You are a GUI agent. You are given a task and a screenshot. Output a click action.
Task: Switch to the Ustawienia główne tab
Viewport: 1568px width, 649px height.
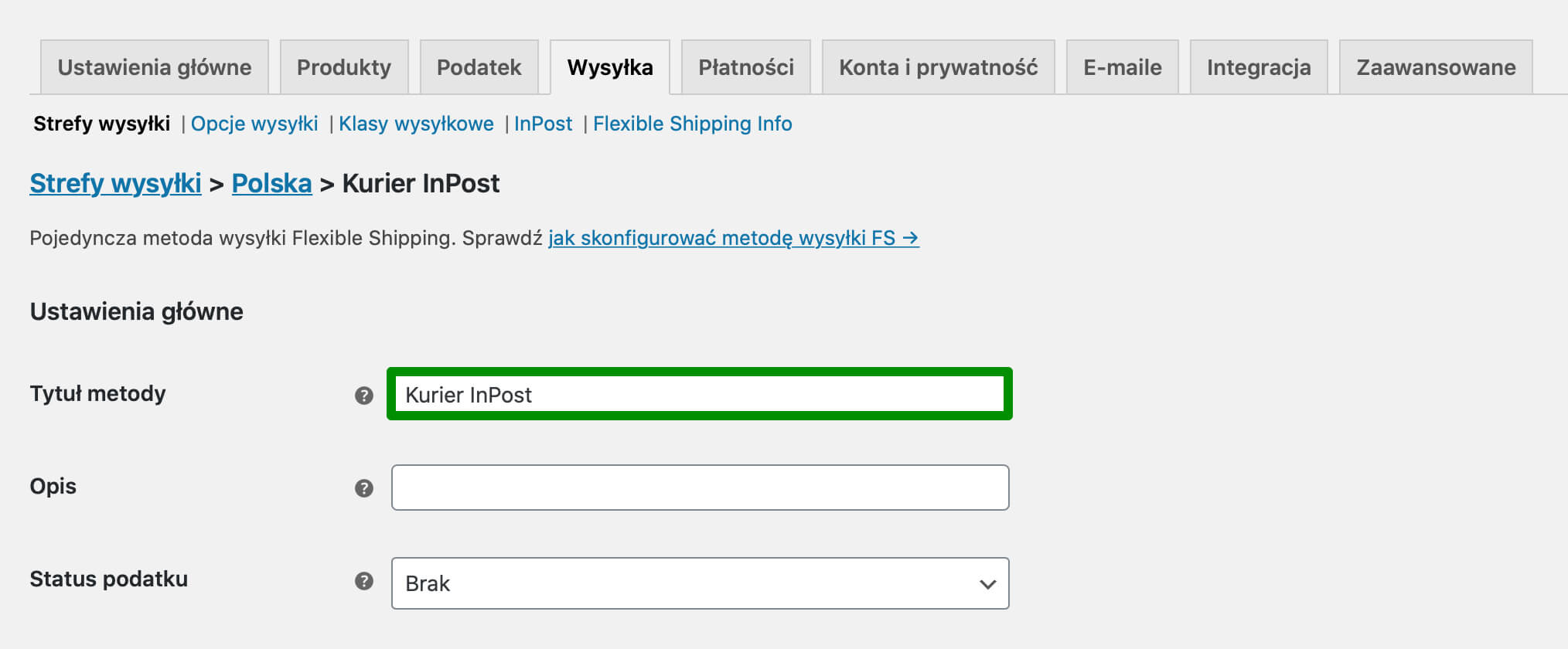click(x=155, y=67)
